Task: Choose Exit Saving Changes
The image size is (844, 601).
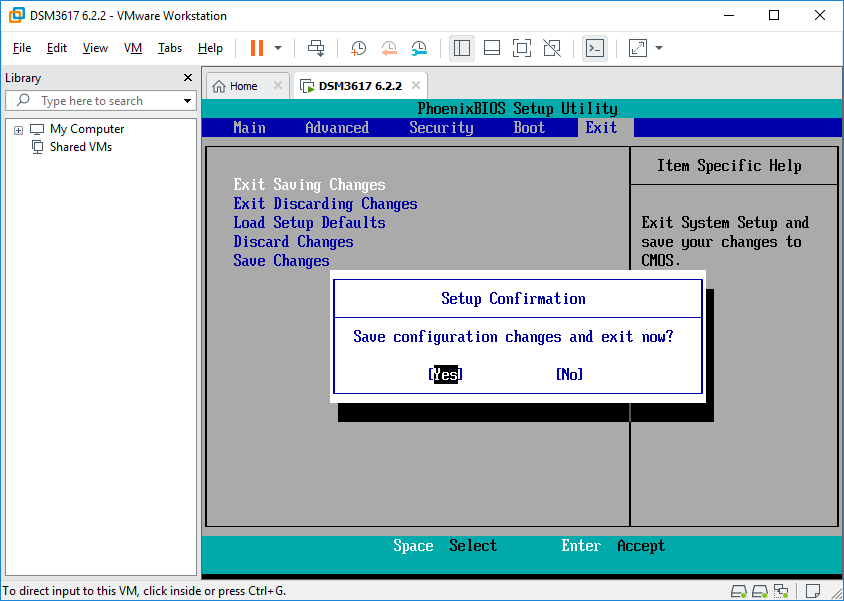Action: (310, 185)
